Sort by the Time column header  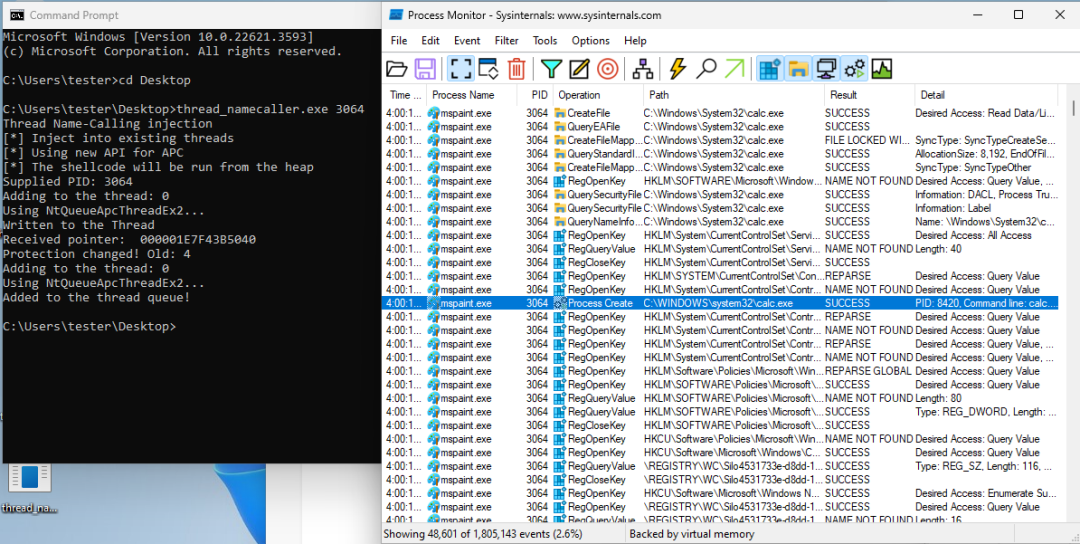(405, 95)
